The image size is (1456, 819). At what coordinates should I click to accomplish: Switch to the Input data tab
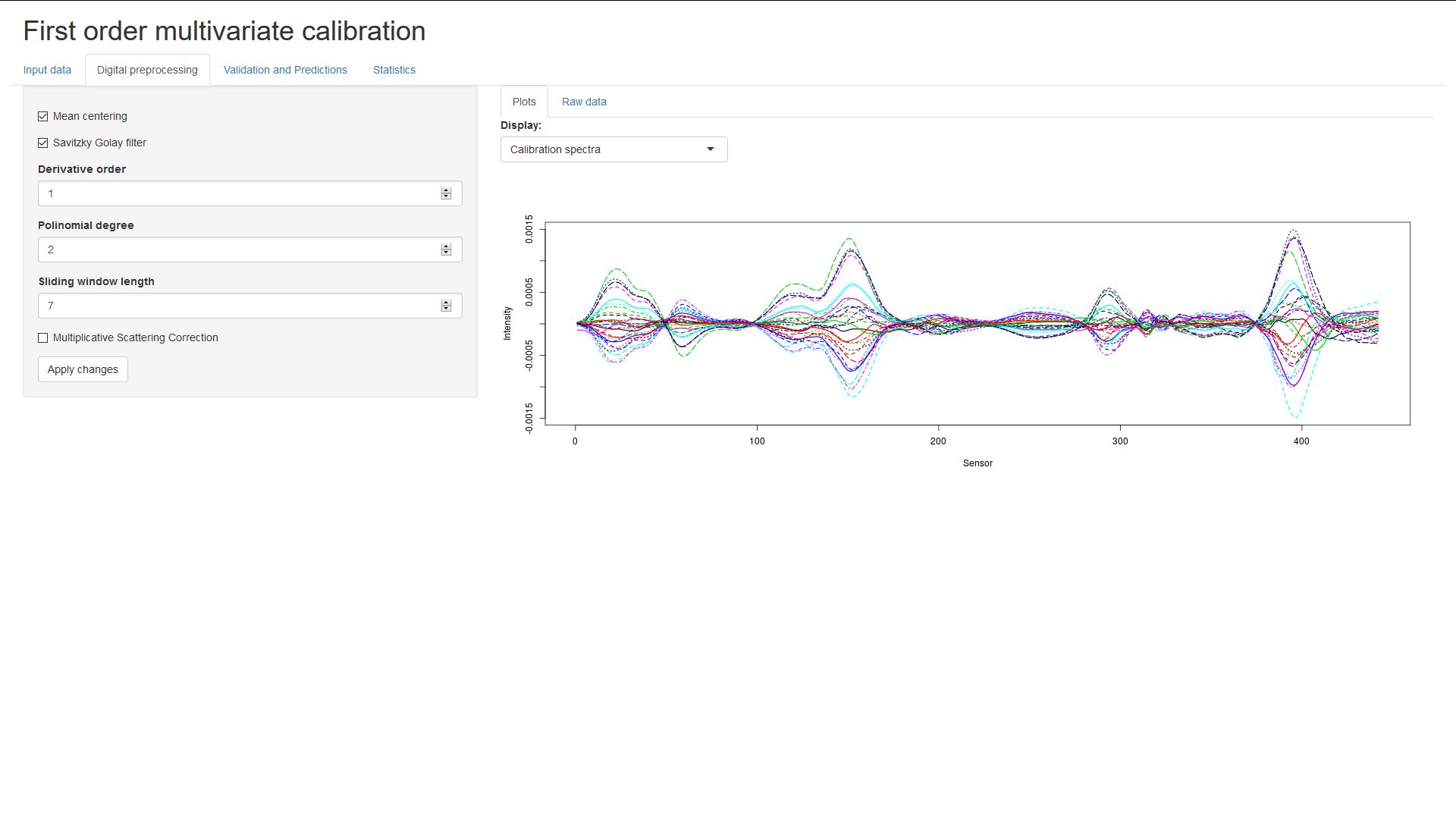click(x=47, y=70)
